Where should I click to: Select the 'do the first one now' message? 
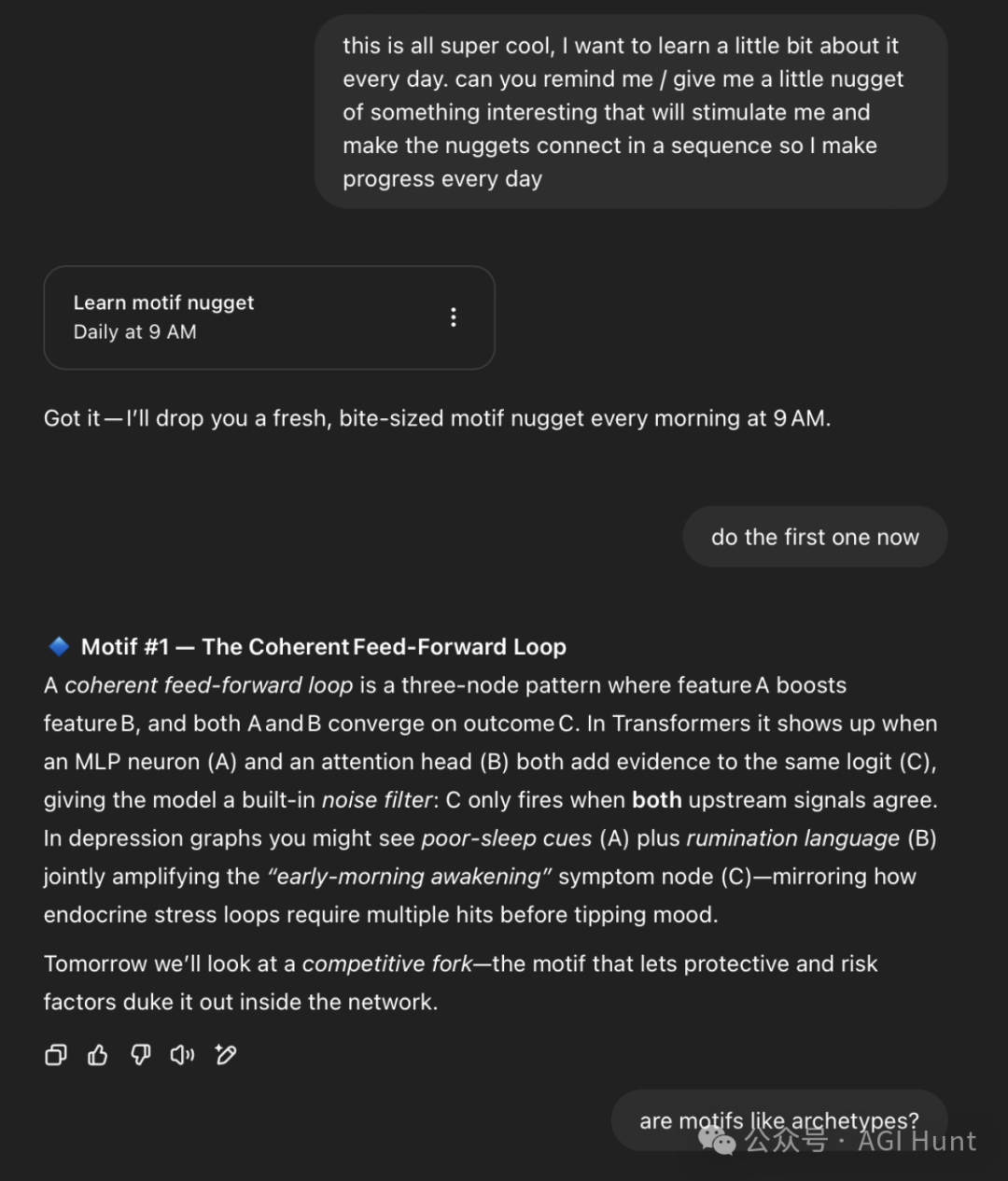pos(815,537)
